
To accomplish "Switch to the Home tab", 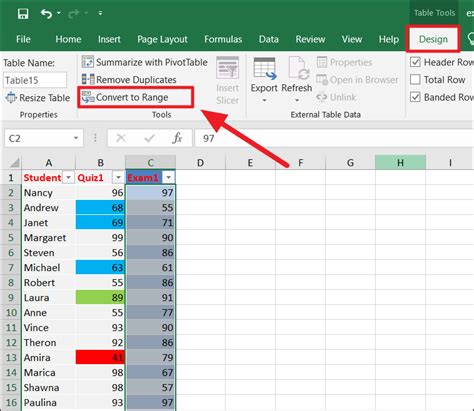I will (x=68, y=39).
